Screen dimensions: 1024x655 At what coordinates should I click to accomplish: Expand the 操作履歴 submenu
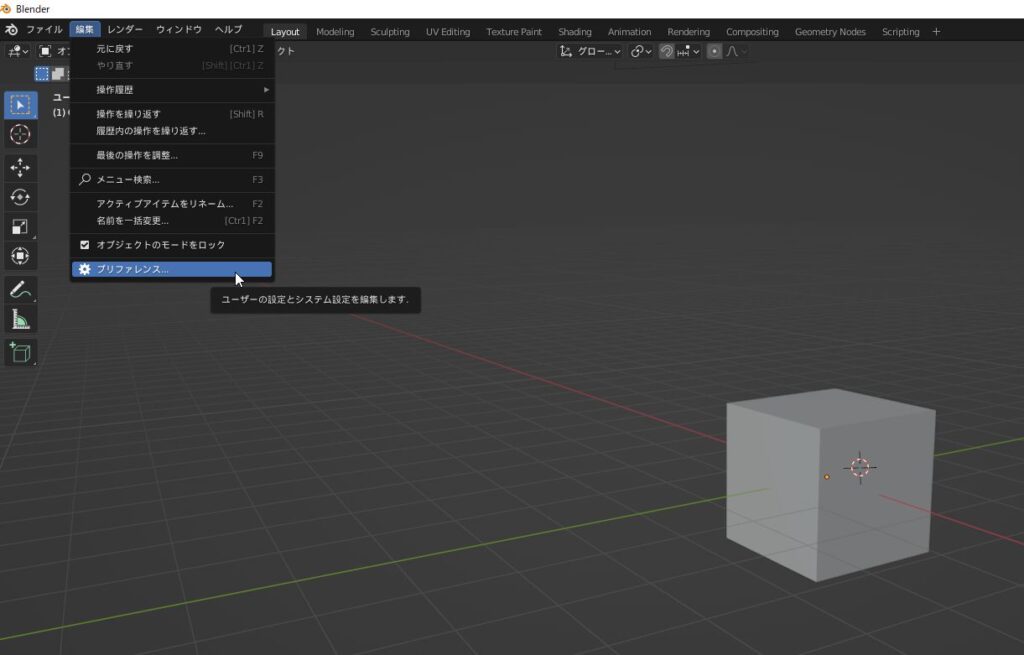tap(172, 89)
